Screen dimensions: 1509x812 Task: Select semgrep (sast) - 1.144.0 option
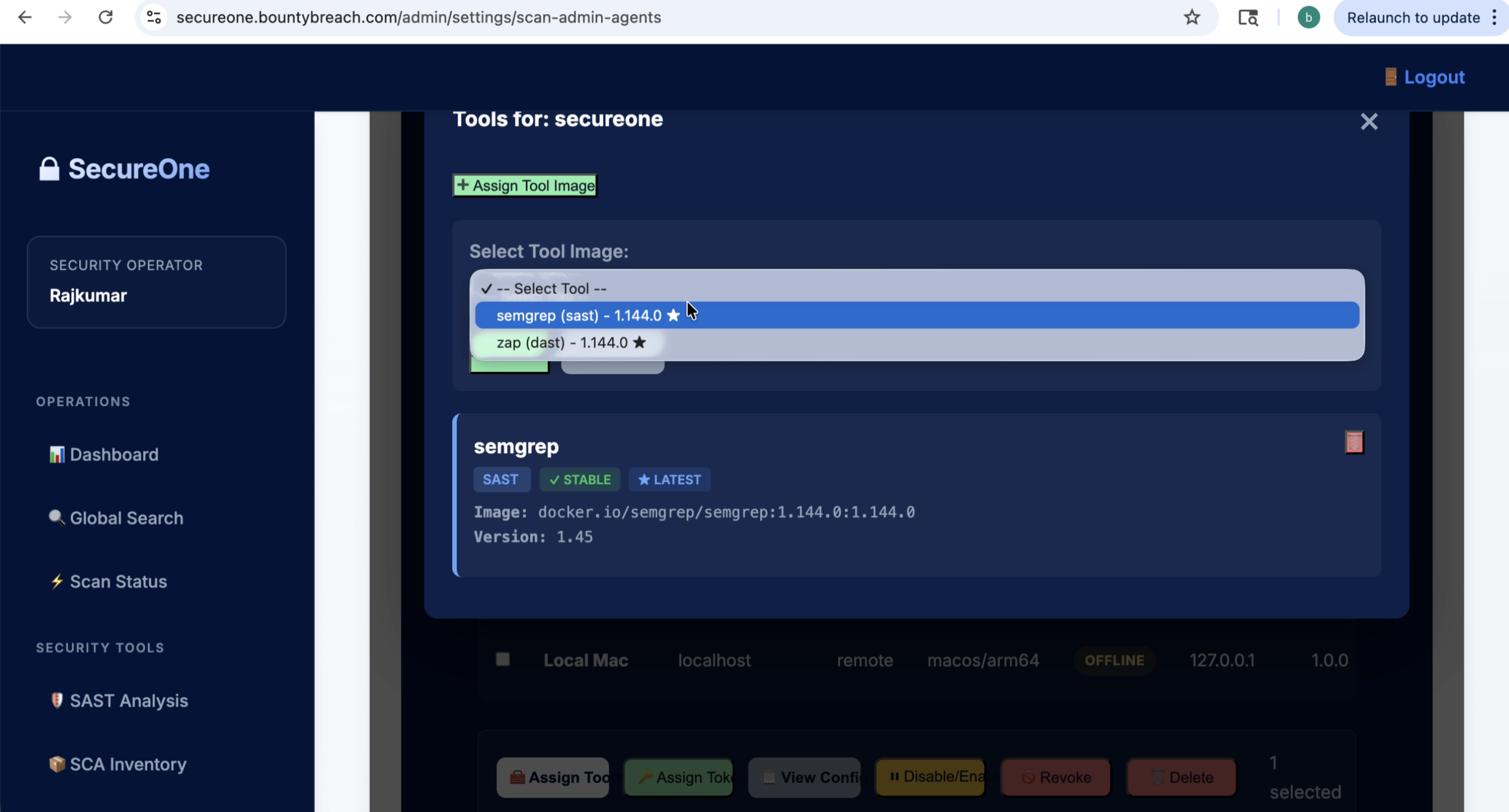tap(917, 316)
